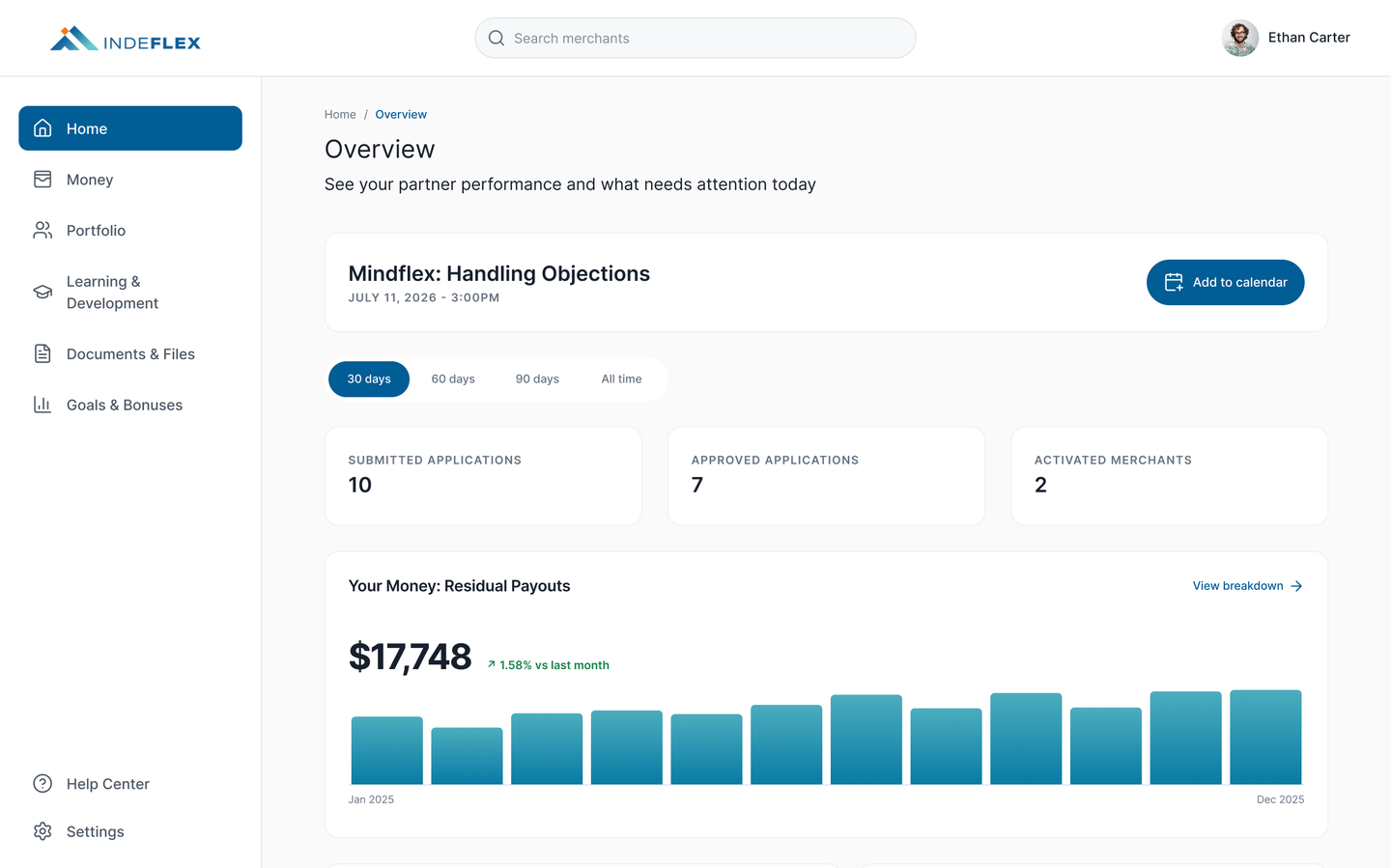Image resolution: width=1391 pixels, height=868 pixels.
Task: Focus the Search merchants field
Action: 695,38
